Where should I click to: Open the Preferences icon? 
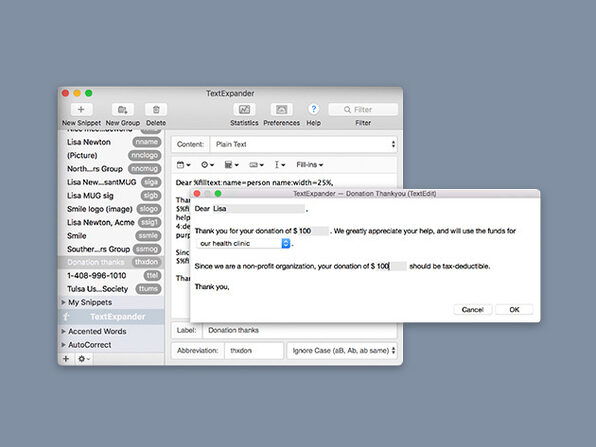(x=281, y=109)
